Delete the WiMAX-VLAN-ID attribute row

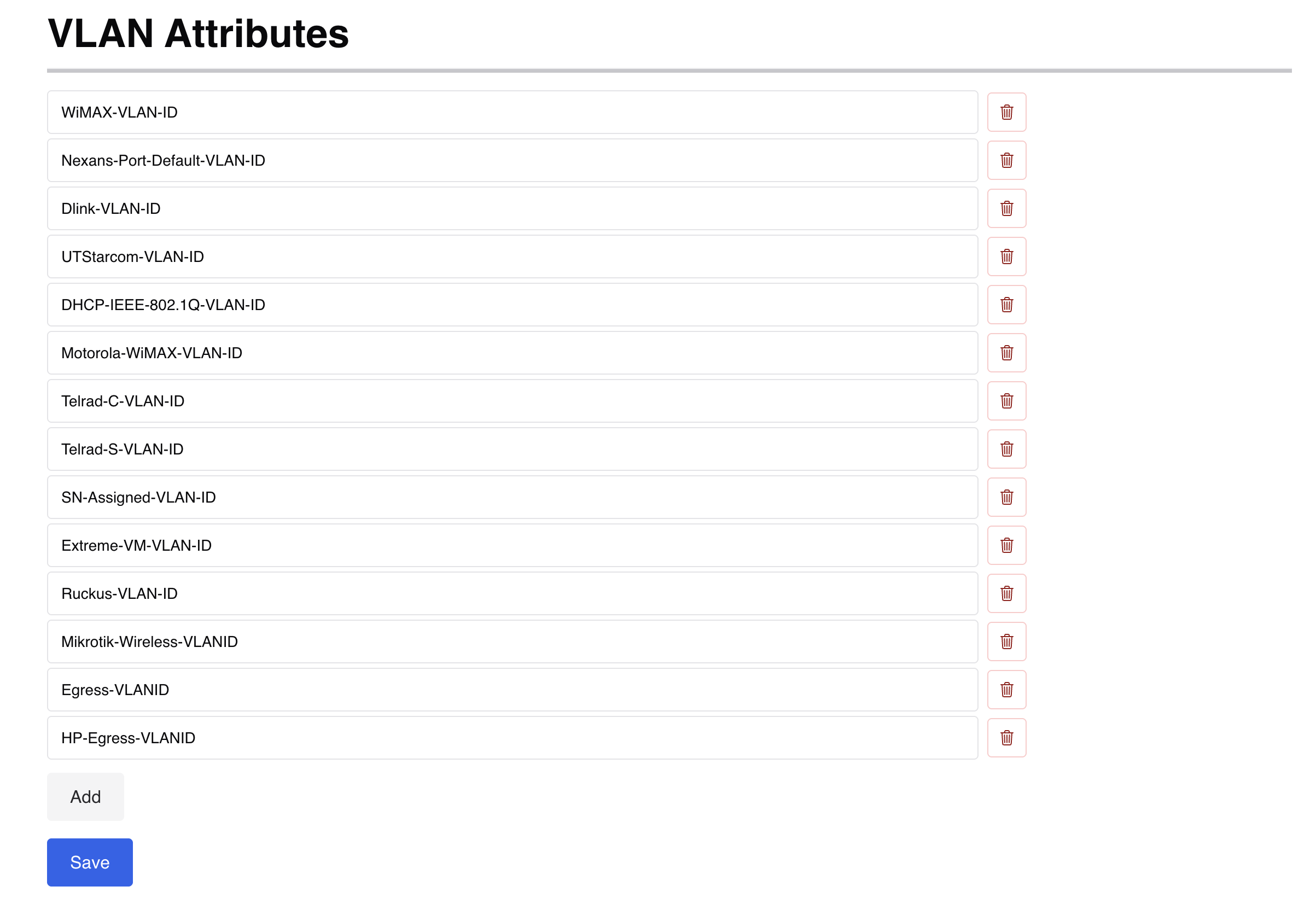click(1006, 112)
